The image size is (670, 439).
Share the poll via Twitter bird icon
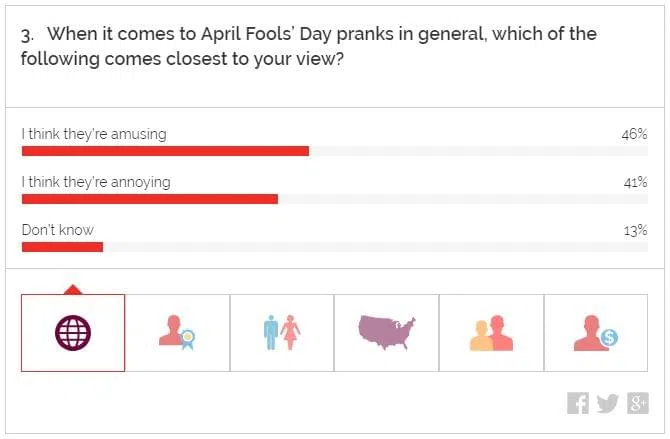(607, 403)
